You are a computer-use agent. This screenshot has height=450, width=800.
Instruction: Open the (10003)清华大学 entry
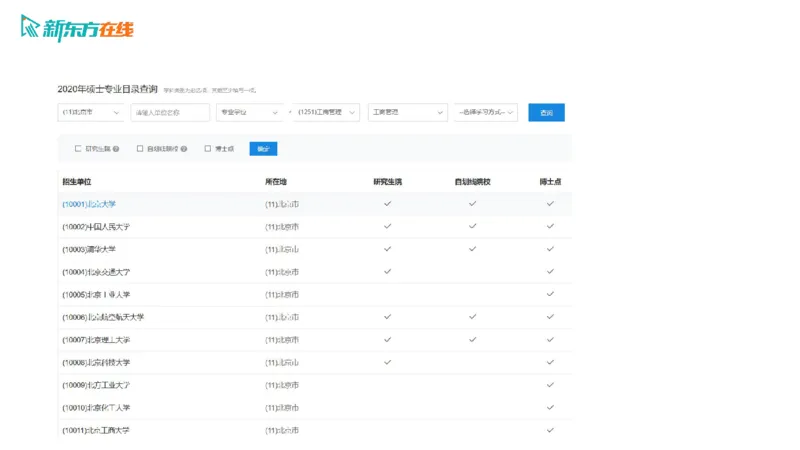click(x=89, y=249)
